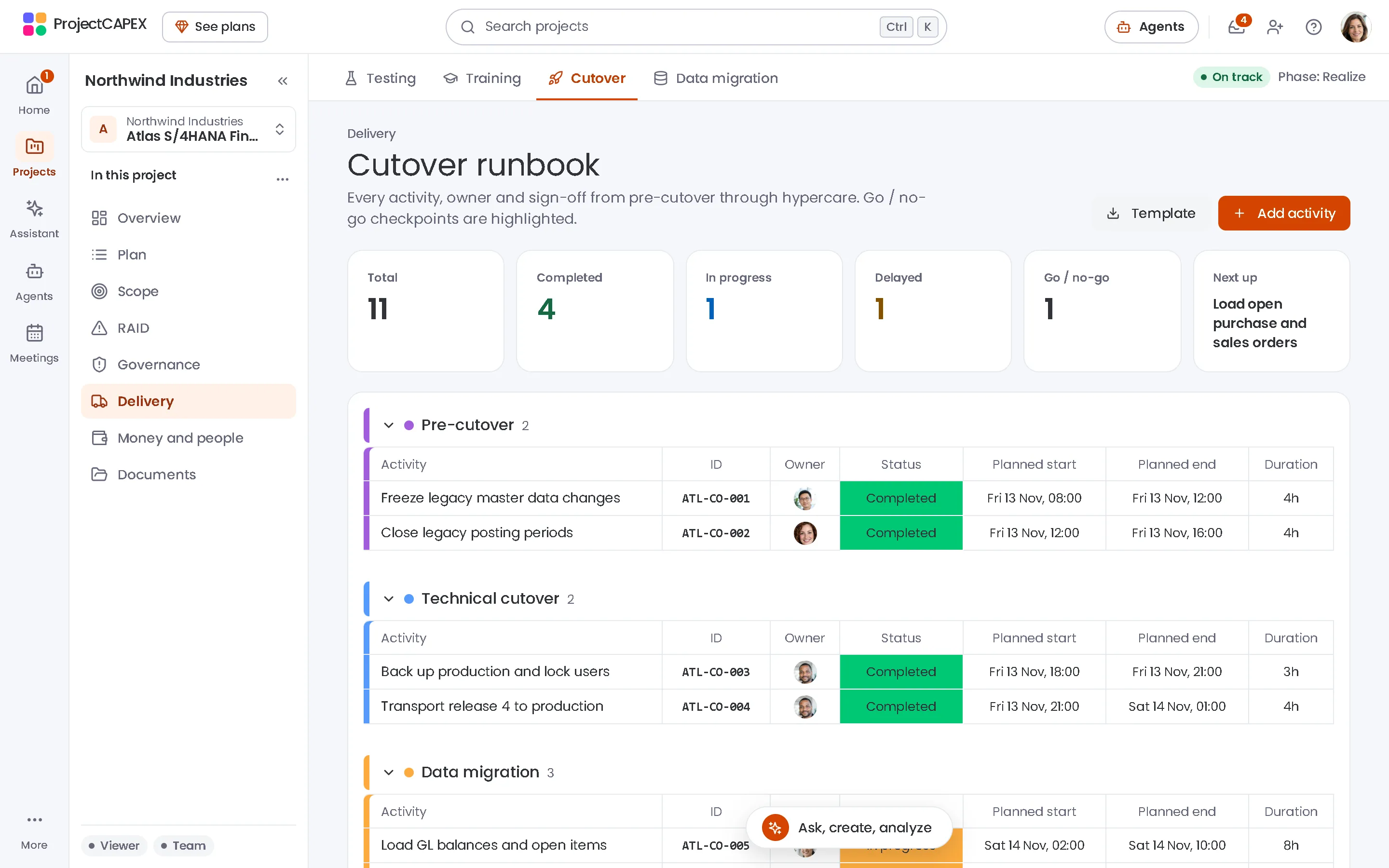Open the help question mark icon
Image resolution: width=1389 pixels, height=868 pixels.
coord(1313,27)
